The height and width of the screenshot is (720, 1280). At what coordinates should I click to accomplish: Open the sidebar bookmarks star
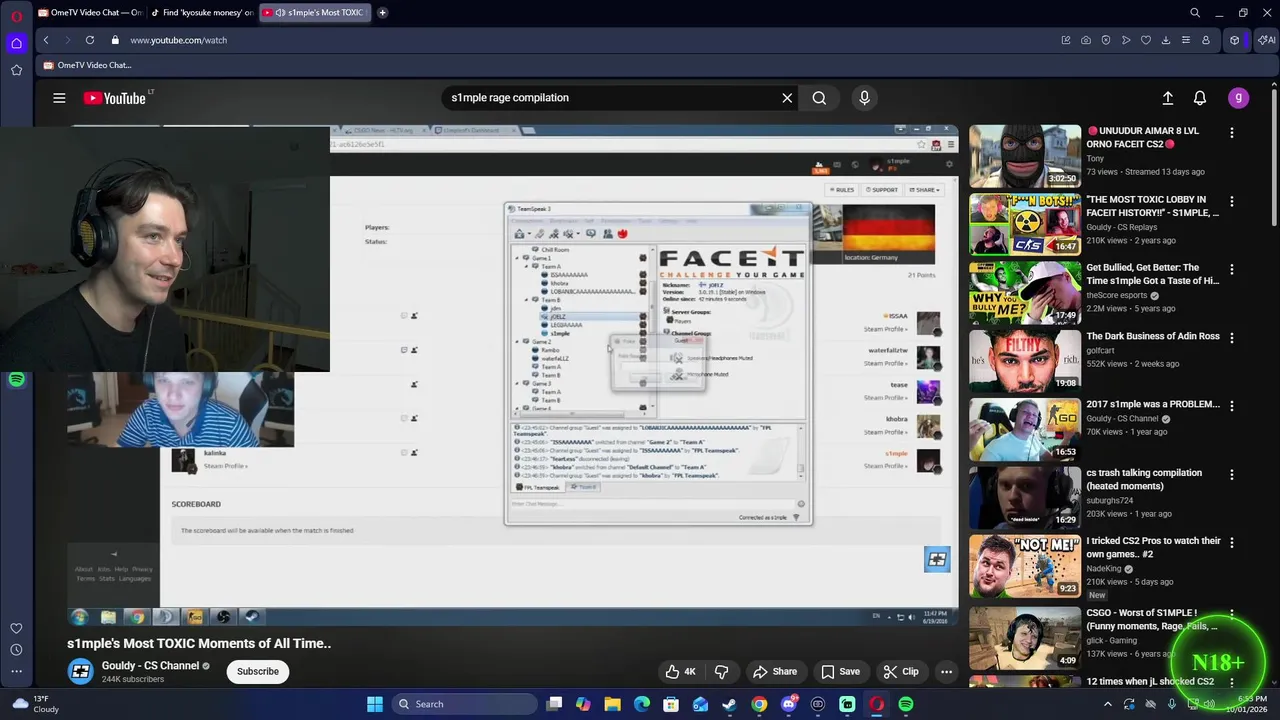tap(16, 70)
